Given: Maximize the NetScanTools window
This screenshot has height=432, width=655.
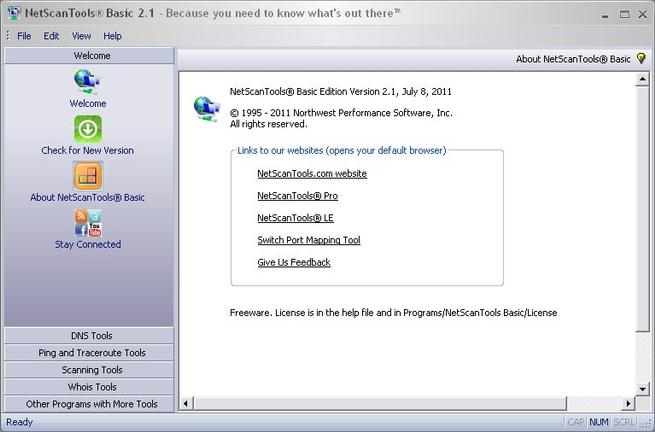Looking at the screenshot, I should (x=625, y=14).
